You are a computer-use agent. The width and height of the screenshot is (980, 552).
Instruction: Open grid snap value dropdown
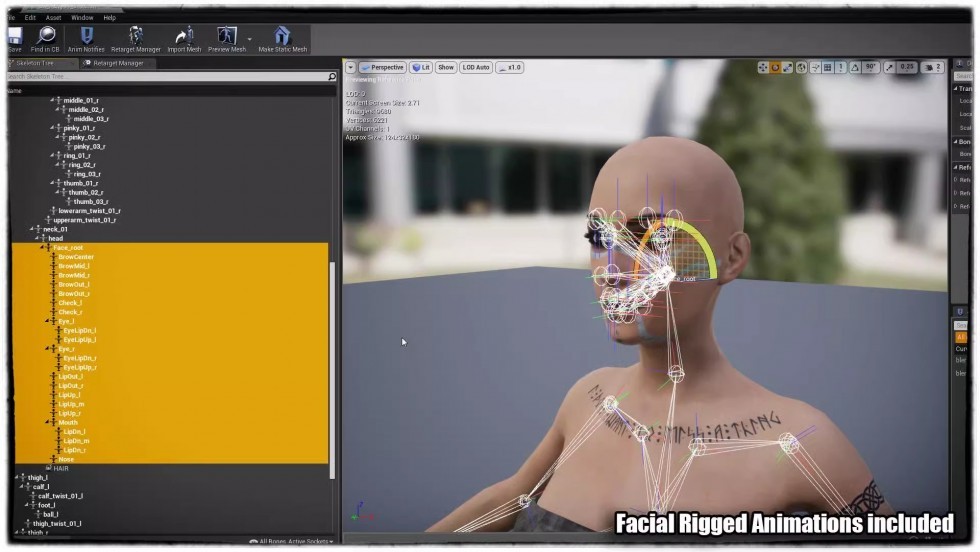tap(841, 68)
